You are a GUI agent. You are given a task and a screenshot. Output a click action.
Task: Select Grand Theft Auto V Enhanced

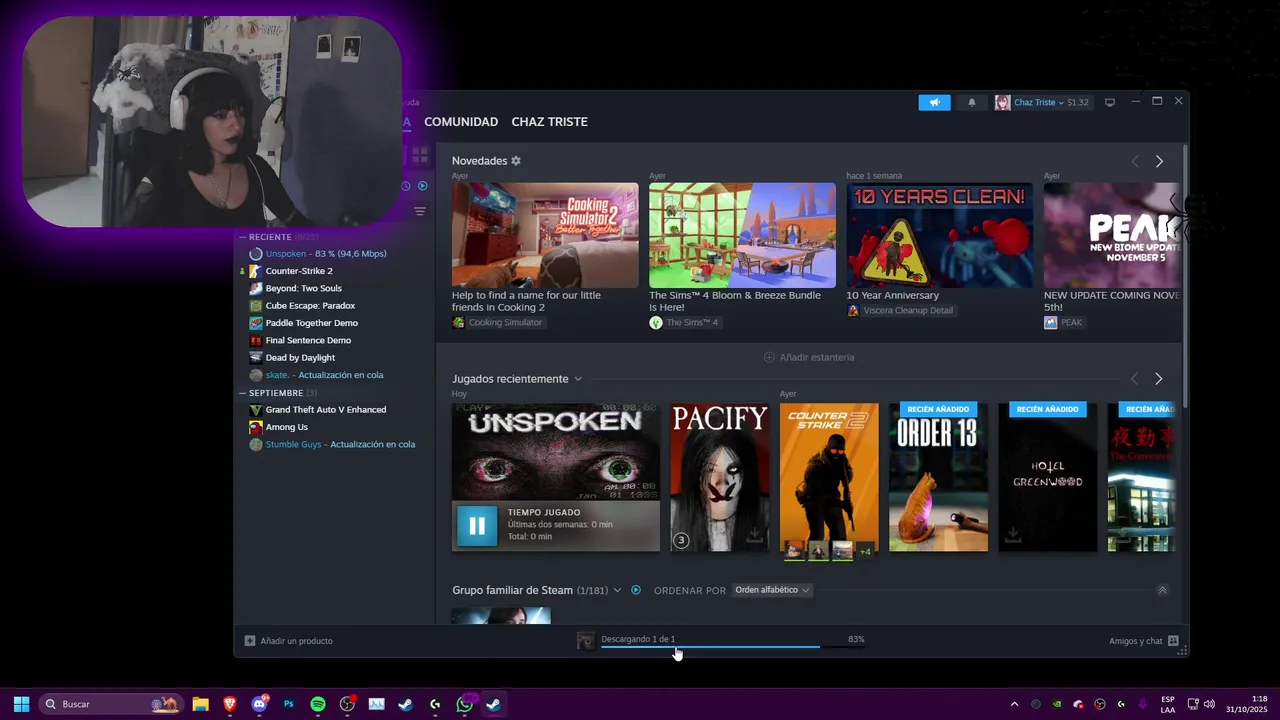pos(316,410)
